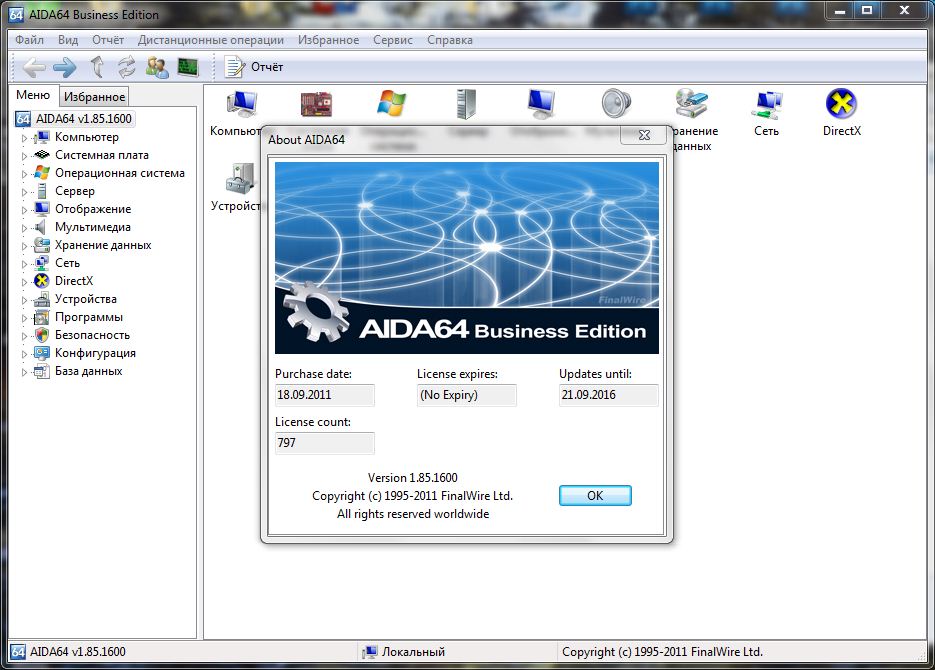Screen dimensions: 935x670
Task: Open the Сеть network icon in main panel
Action: pos(766,112)
